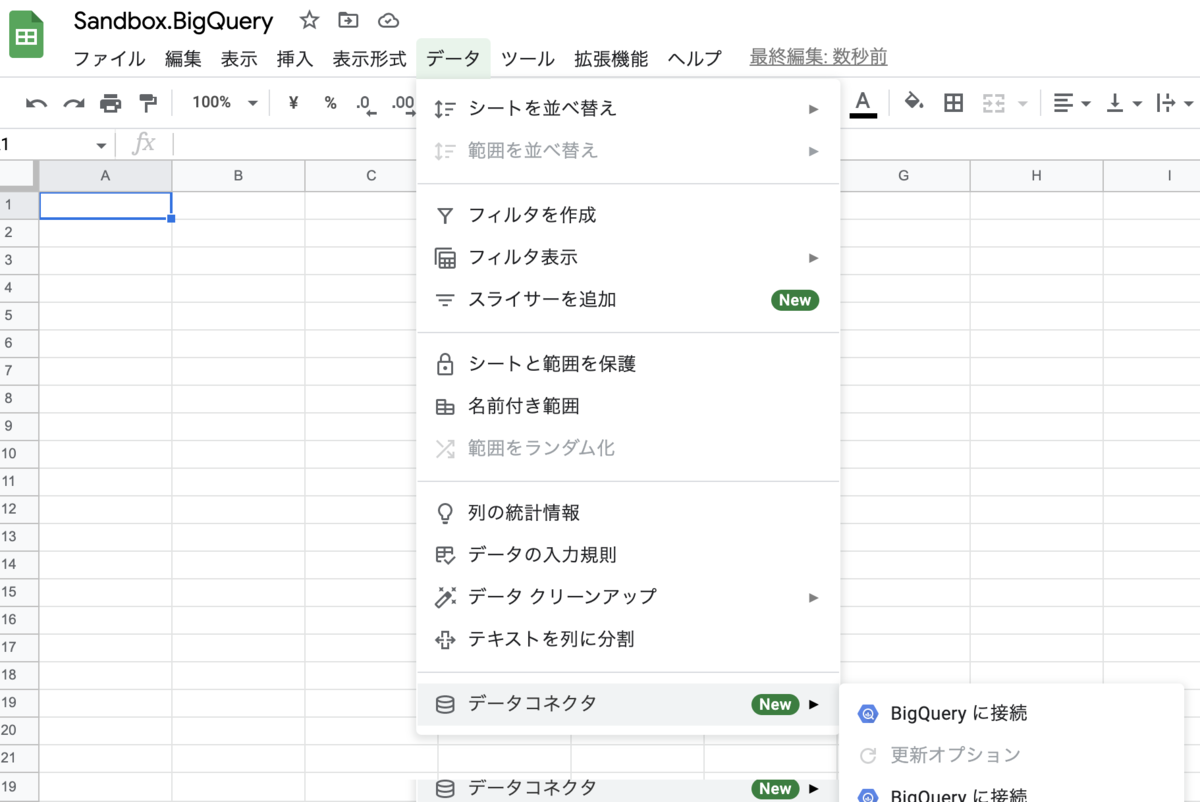Viewport: 1200px width, 802px height.
Task: Select column H header
Action: 1036,176
